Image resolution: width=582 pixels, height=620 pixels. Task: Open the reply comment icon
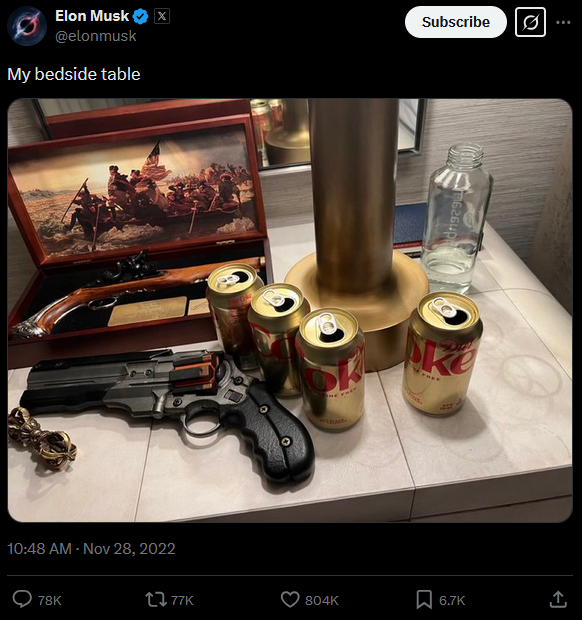[22, 599]
